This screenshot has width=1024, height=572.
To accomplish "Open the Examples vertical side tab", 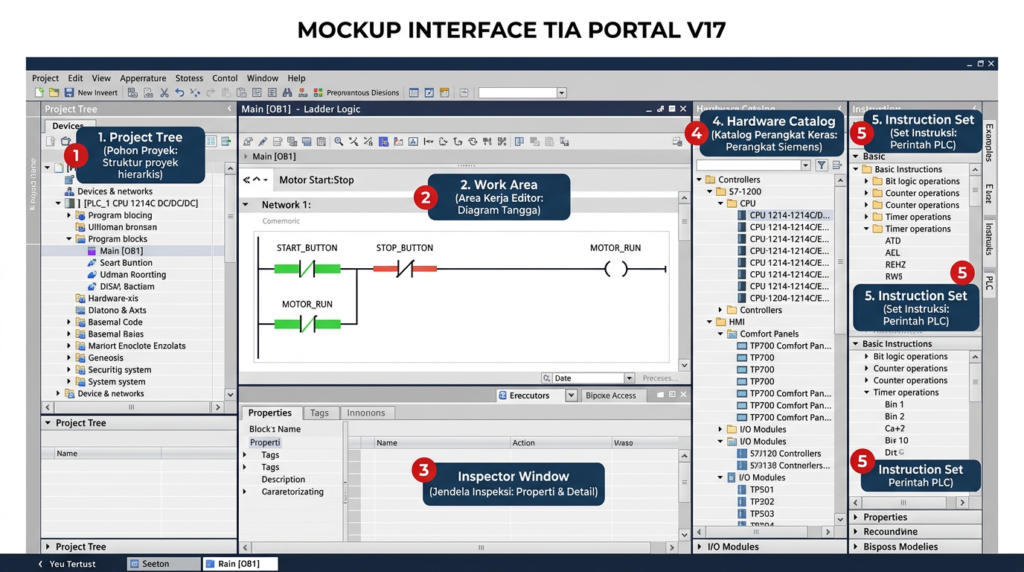I will (989, 142).
